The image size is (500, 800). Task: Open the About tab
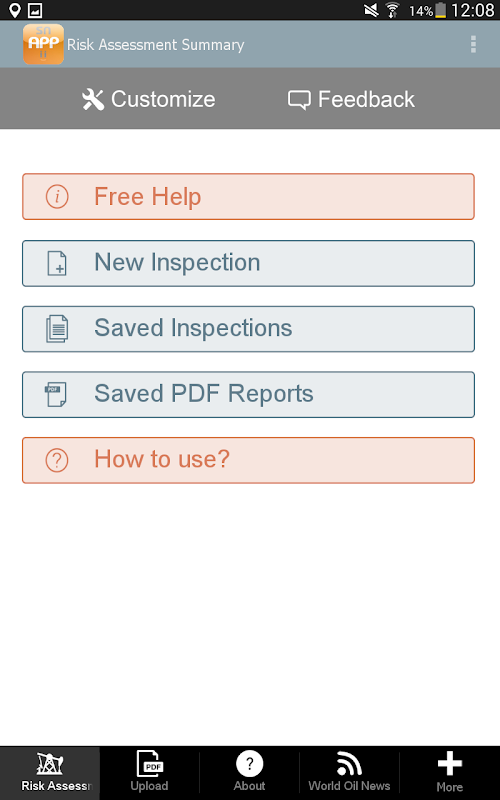click(x=249, y=773)
